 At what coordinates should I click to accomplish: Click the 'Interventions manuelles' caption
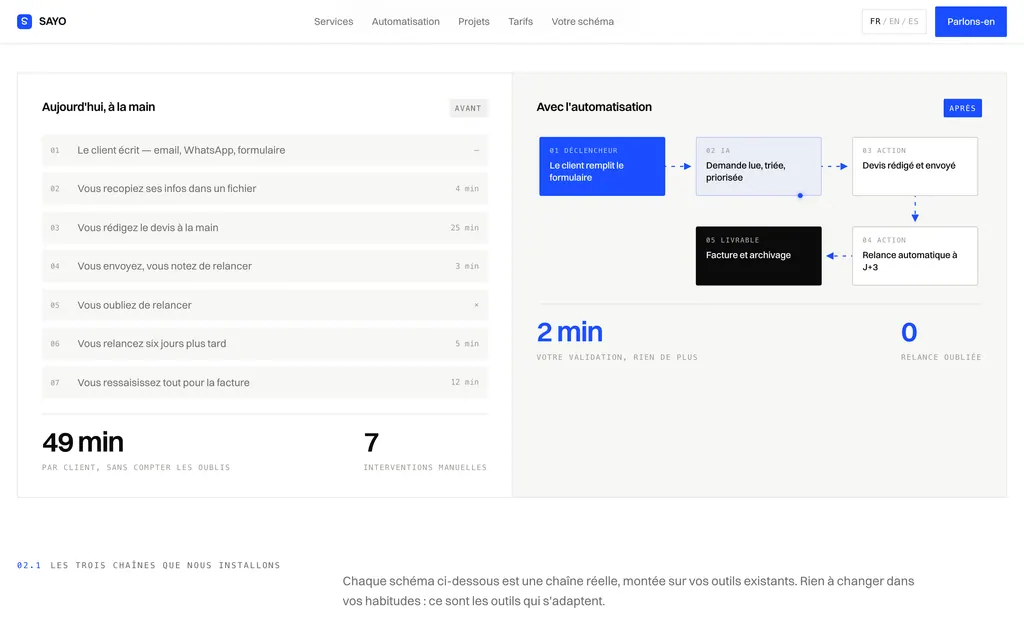[x=425, y=468]
